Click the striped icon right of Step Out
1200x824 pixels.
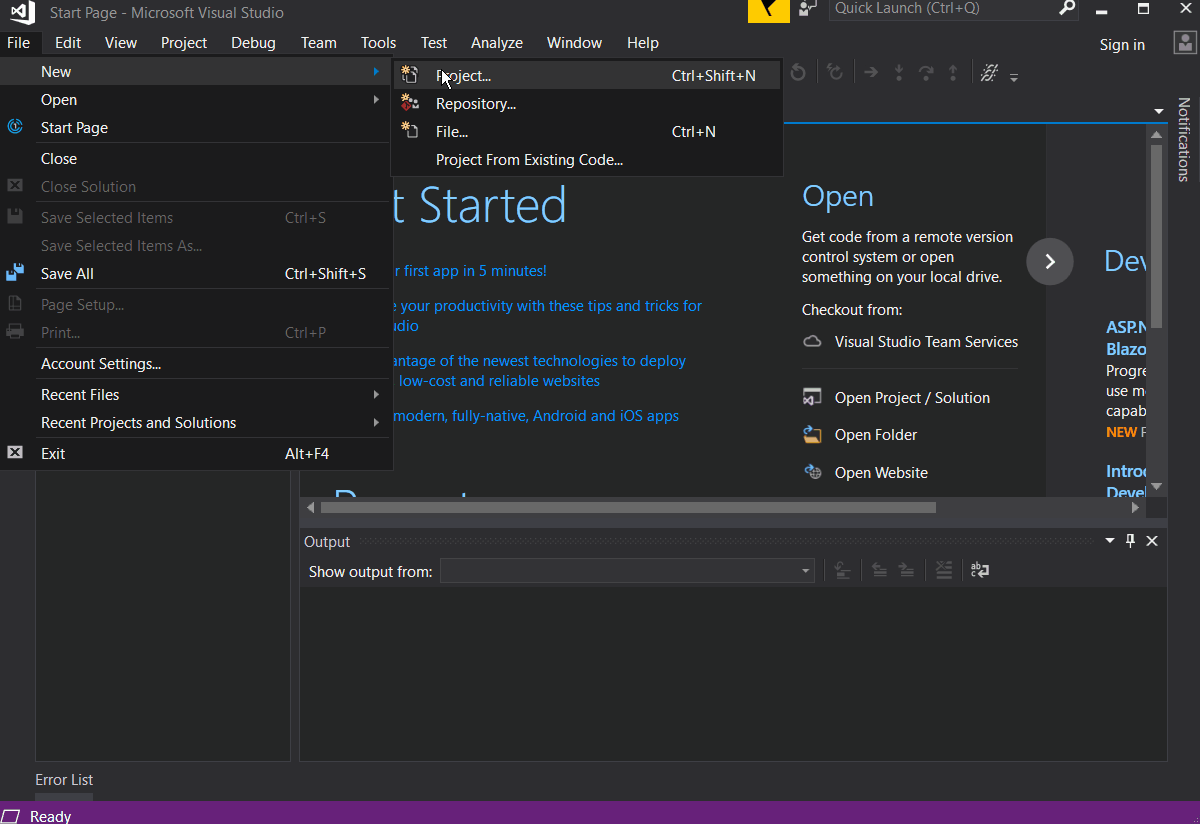point(989,72)
